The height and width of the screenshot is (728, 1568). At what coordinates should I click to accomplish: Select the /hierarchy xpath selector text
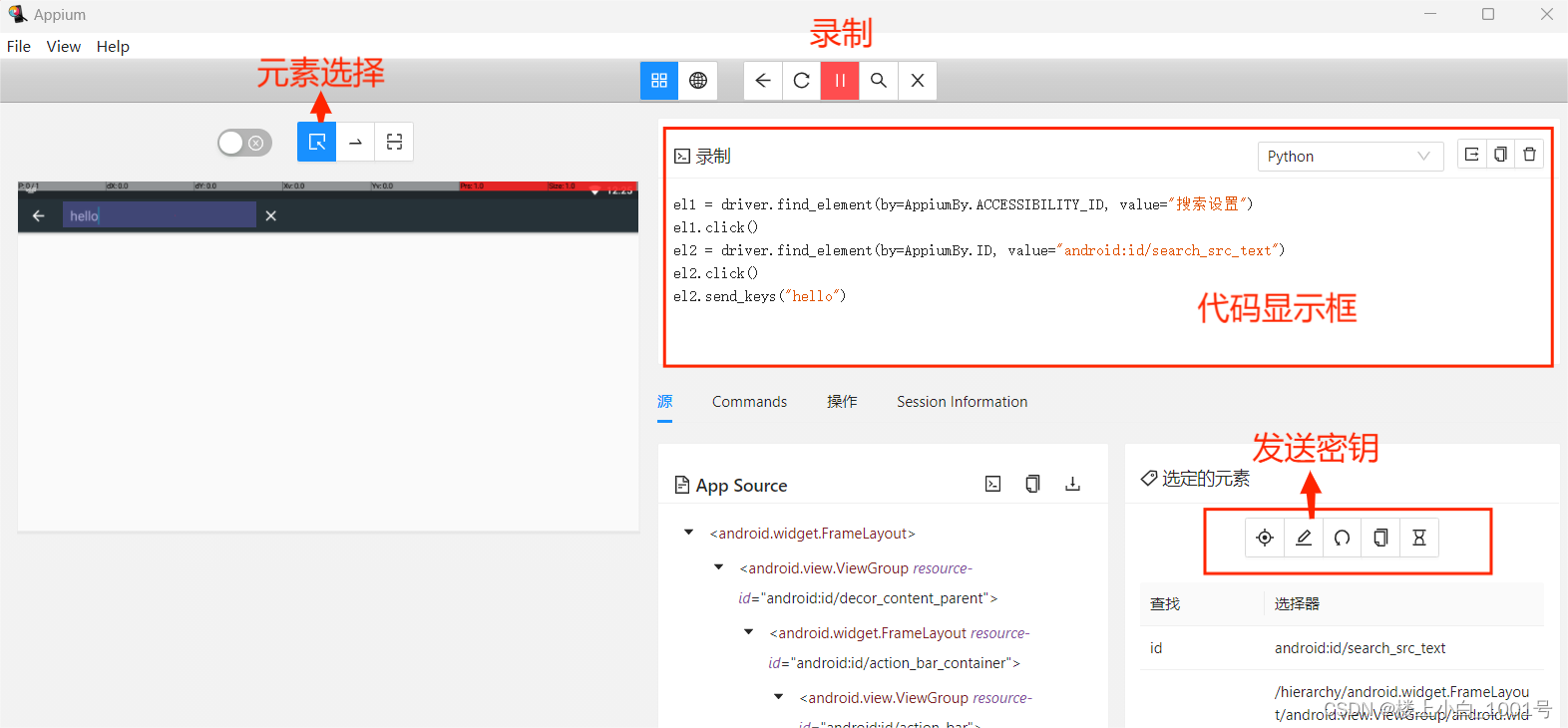click(1402, 703)
